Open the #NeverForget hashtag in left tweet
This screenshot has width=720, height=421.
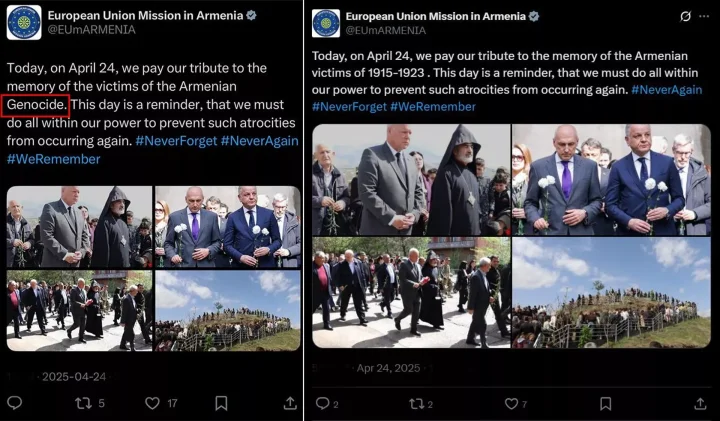click(x=176, y=141)
